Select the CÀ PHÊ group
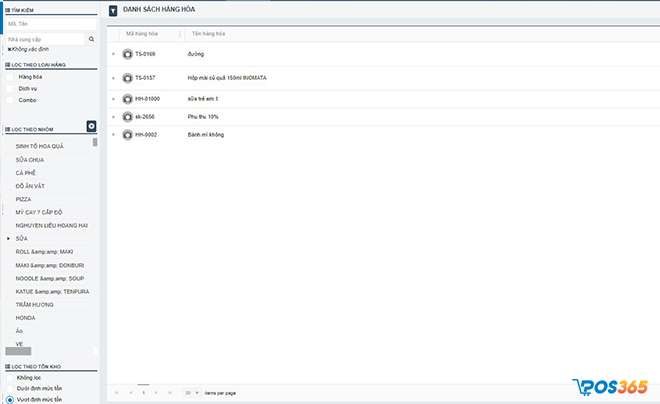 coord(26,173)
